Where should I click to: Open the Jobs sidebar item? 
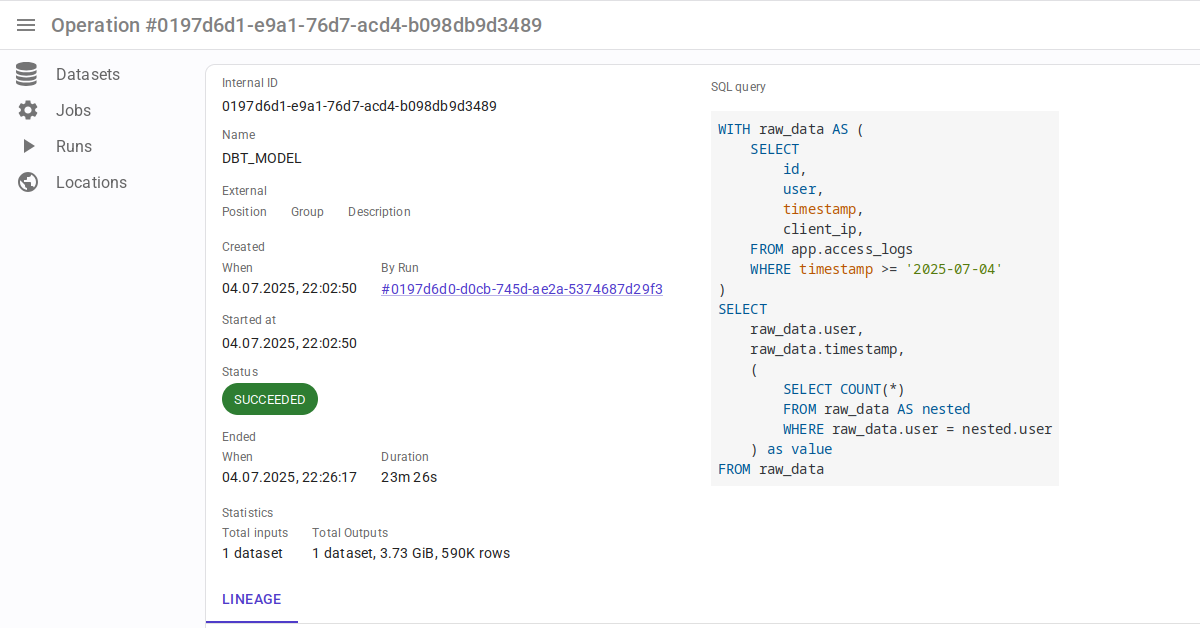73,111
